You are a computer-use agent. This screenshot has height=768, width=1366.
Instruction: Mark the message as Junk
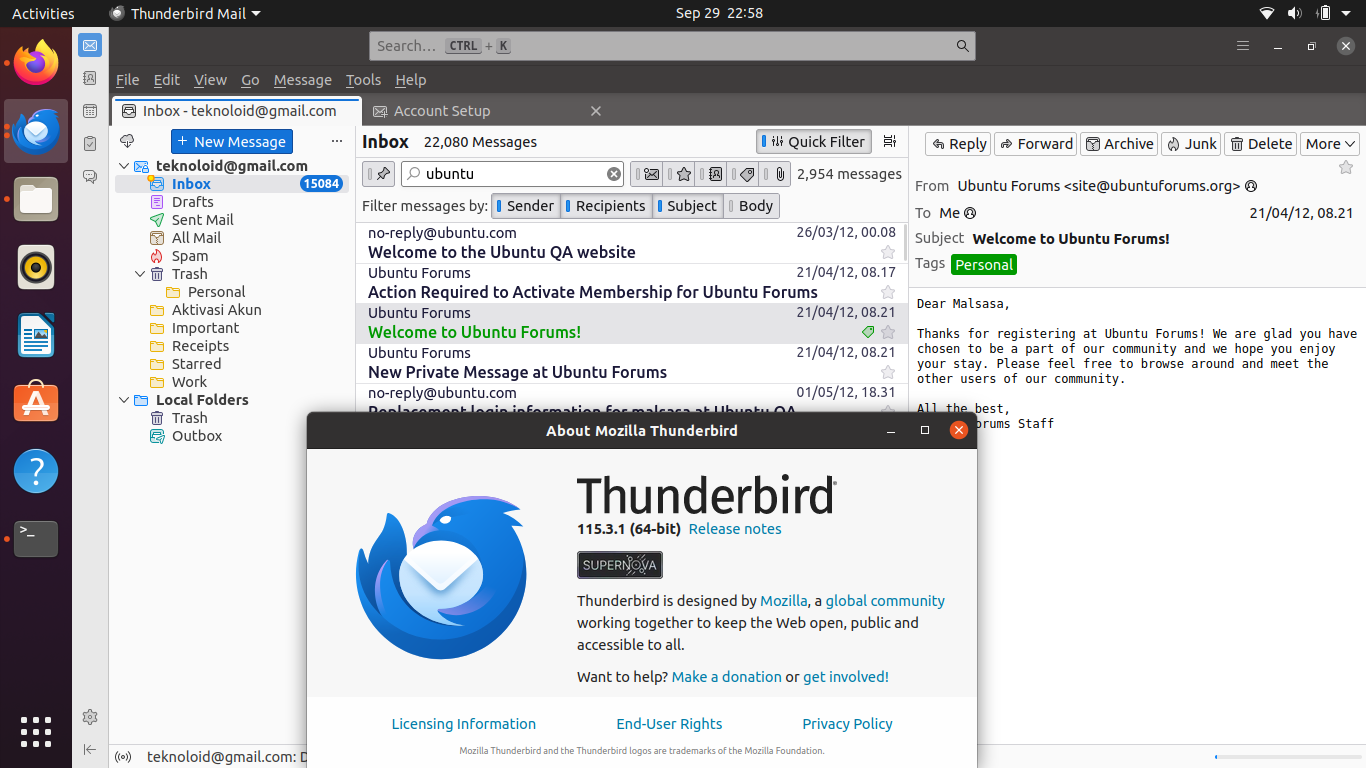click(x=1191, y=144)
